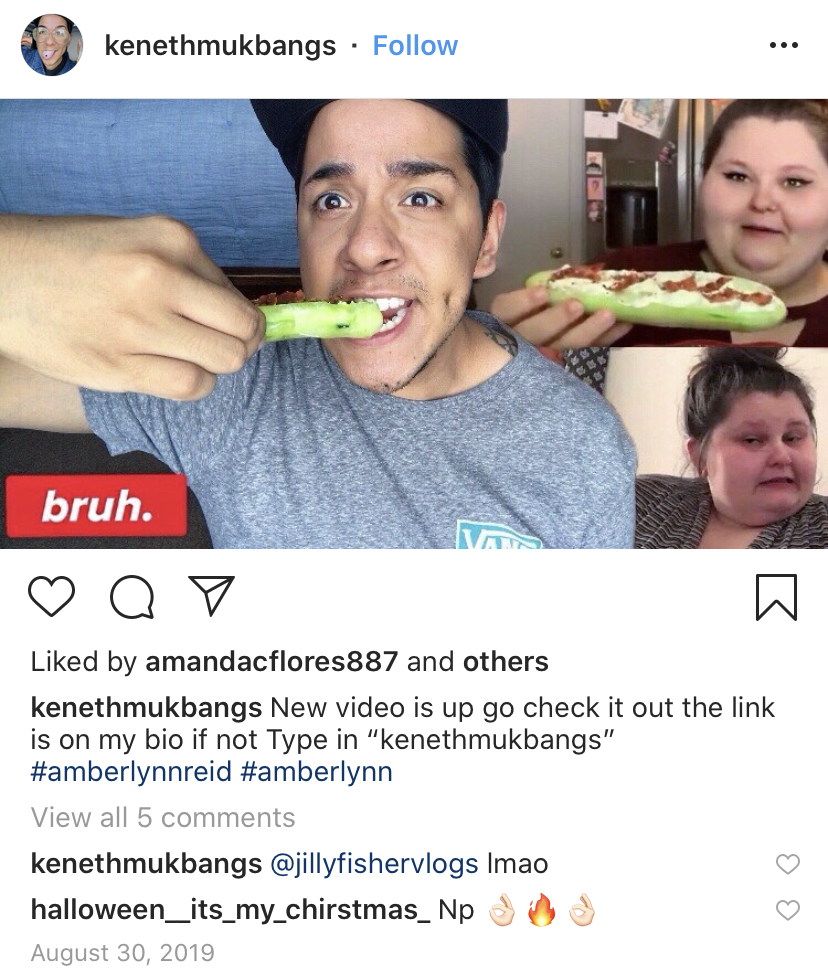
Task: Open hashtag #amberlynn
Action: 316,772
